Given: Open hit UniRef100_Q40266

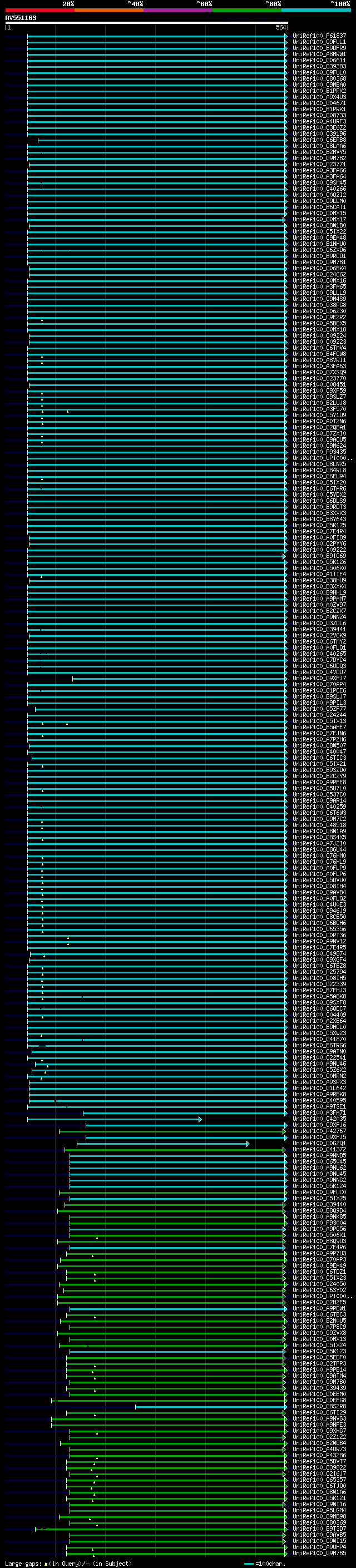Looking at the screenshot, I should [x=319, y=189].
